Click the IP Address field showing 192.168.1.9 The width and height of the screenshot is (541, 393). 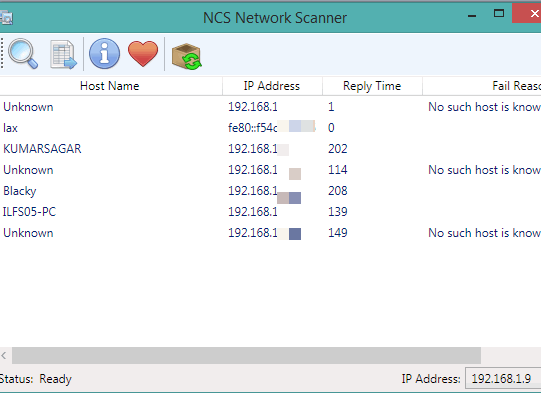(x=503, y=379)
